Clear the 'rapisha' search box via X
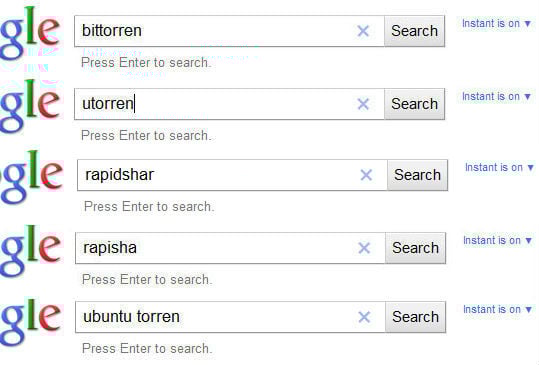Screen dimensions: 539x365 pos(364,248)
